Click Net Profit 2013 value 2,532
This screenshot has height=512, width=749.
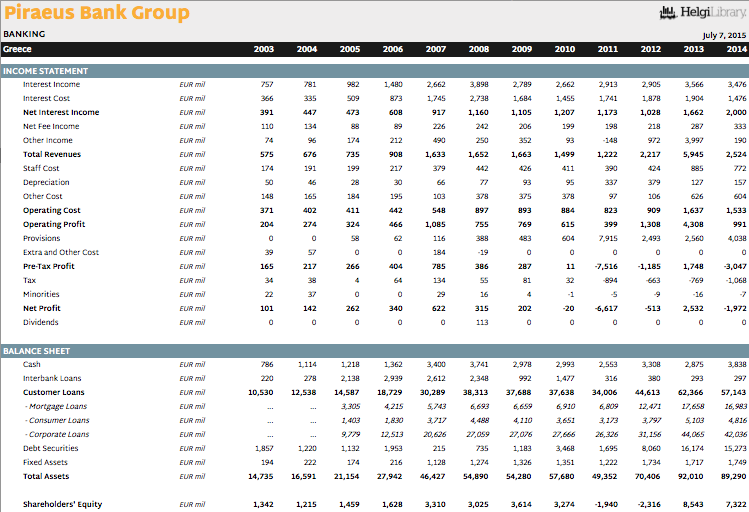[693, 309]
